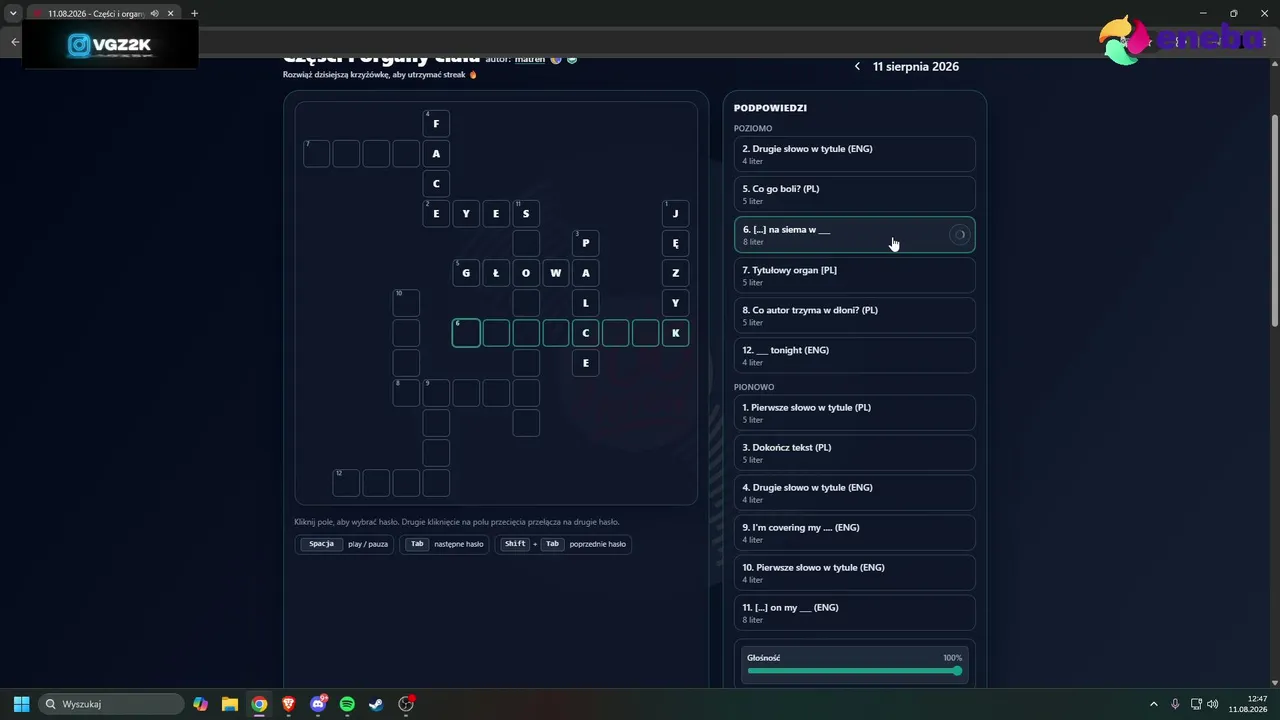Select clue 6. [...] na siema w ___

coord(855,235)
